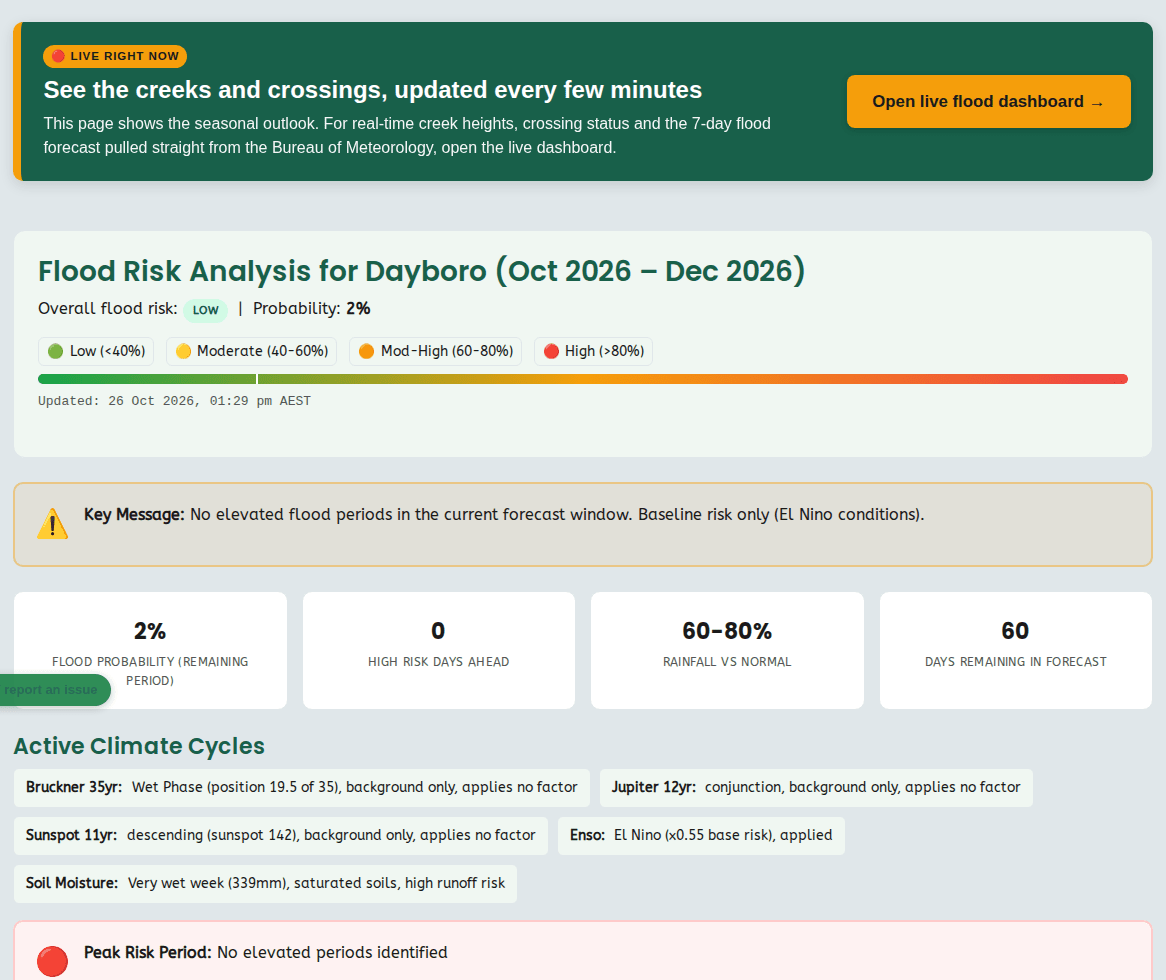Click the green Low (<40%) legend dot
The height and width of the screenshot is (980, 1166).
[55, 351]
